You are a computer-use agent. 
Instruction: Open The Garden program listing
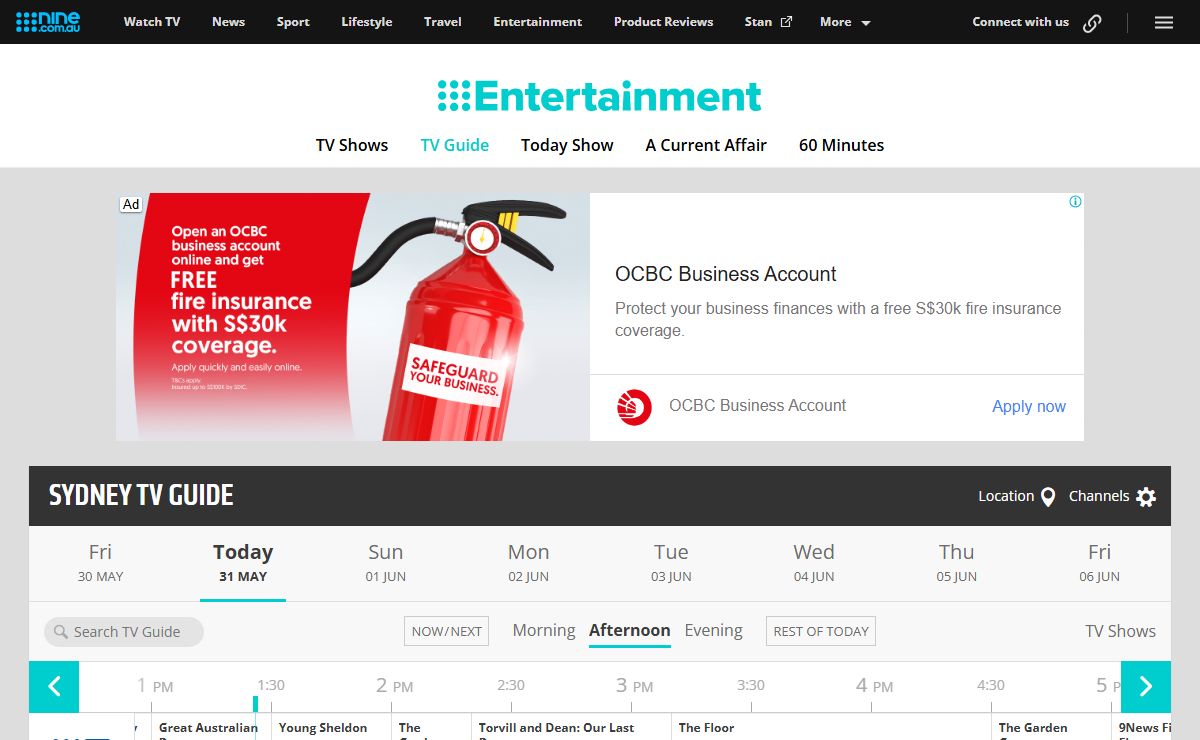pyautogui.click(x=1051, y=727)
